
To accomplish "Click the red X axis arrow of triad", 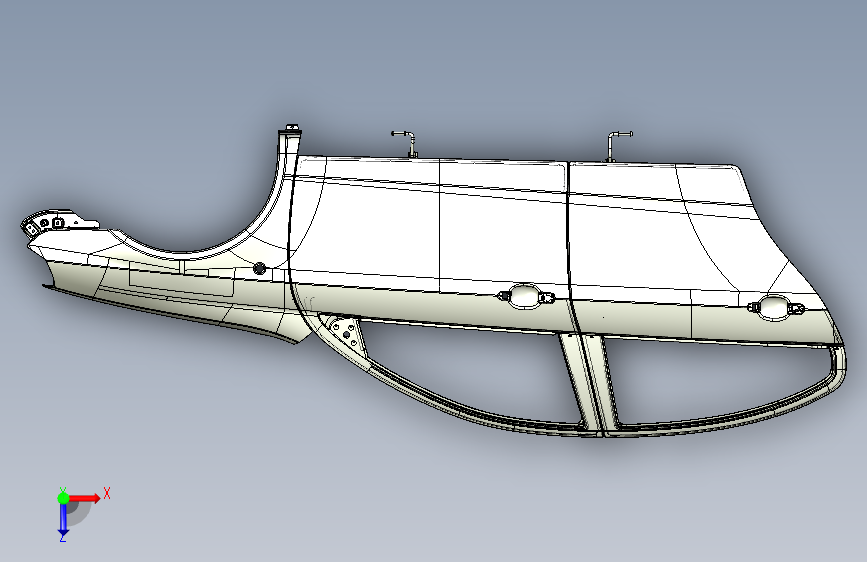I will (x=85, y=498).
